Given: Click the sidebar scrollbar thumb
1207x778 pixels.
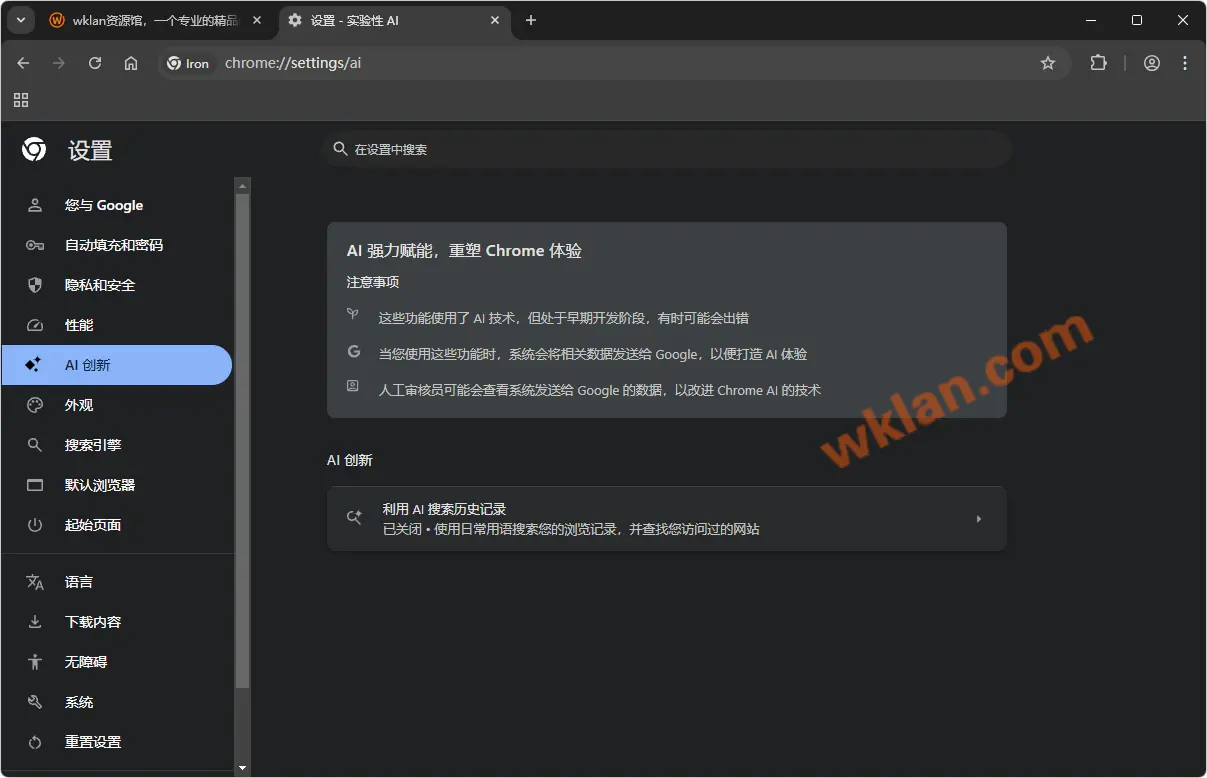Looking at the screenshot, I should [242, 440].
